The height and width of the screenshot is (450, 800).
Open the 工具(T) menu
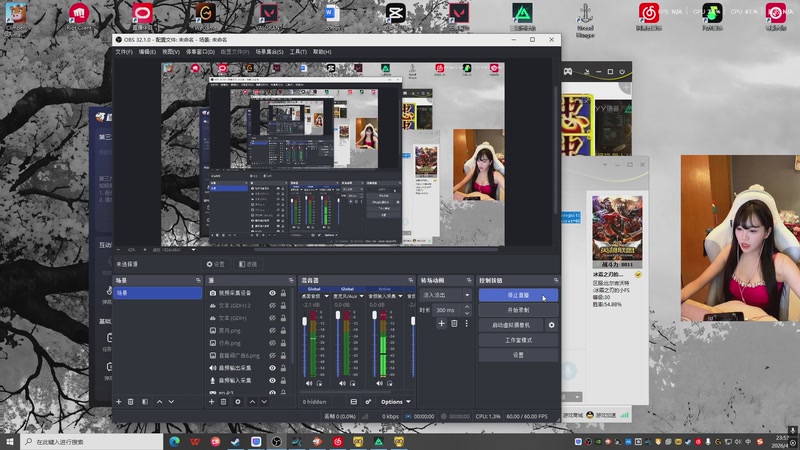[x=298, y=51]
